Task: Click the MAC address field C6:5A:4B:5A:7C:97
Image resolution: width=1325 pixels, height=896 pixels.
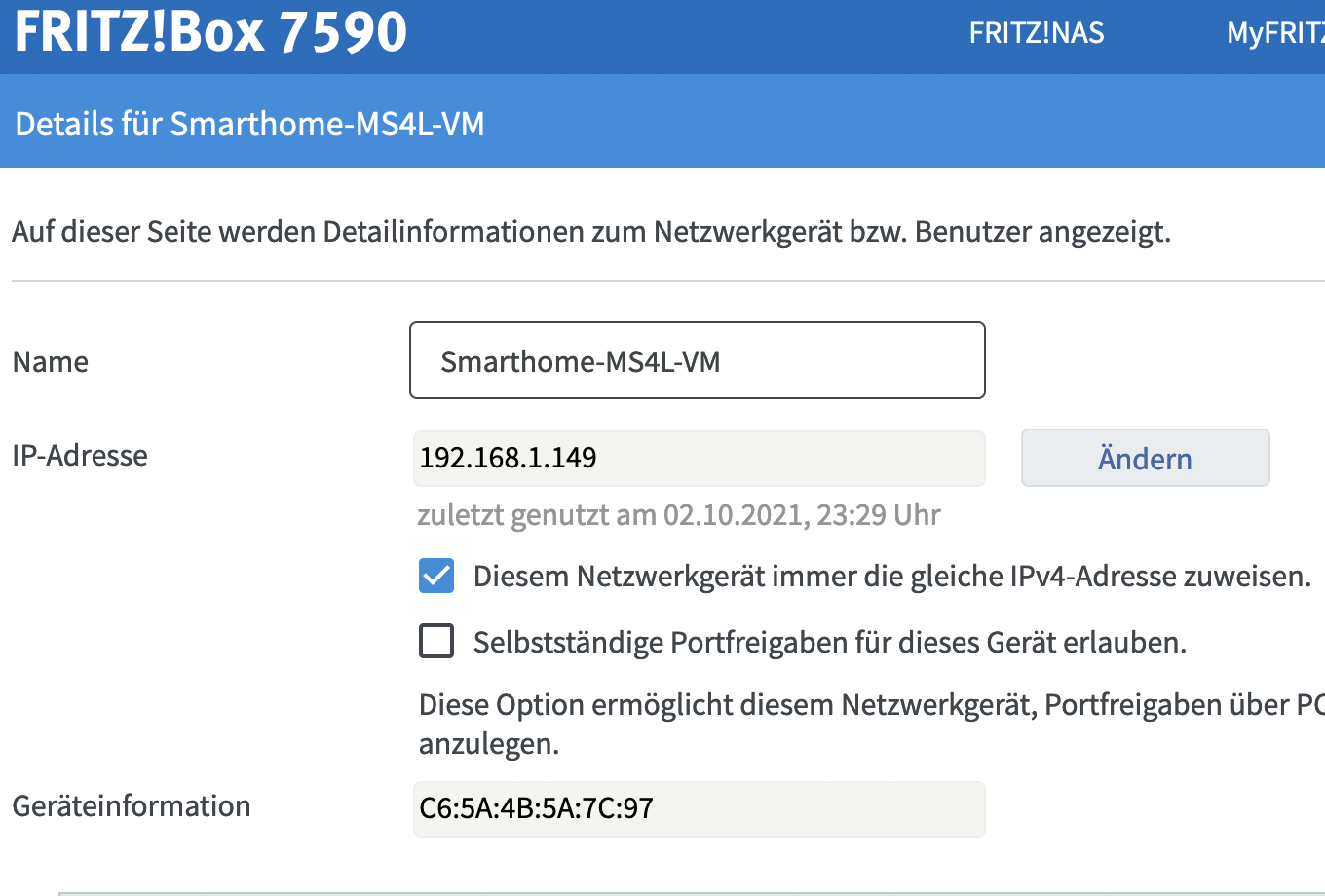Action: 699,808
